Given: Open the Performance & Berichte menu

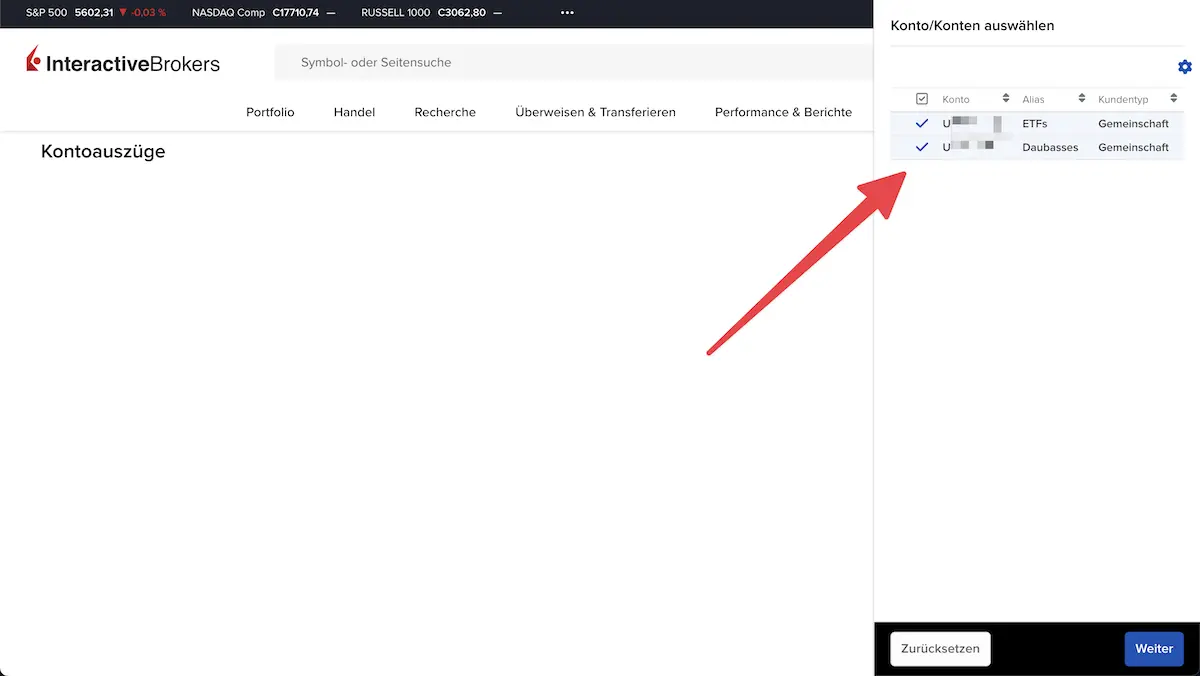Looking at the screenshot, I should 783,112.
